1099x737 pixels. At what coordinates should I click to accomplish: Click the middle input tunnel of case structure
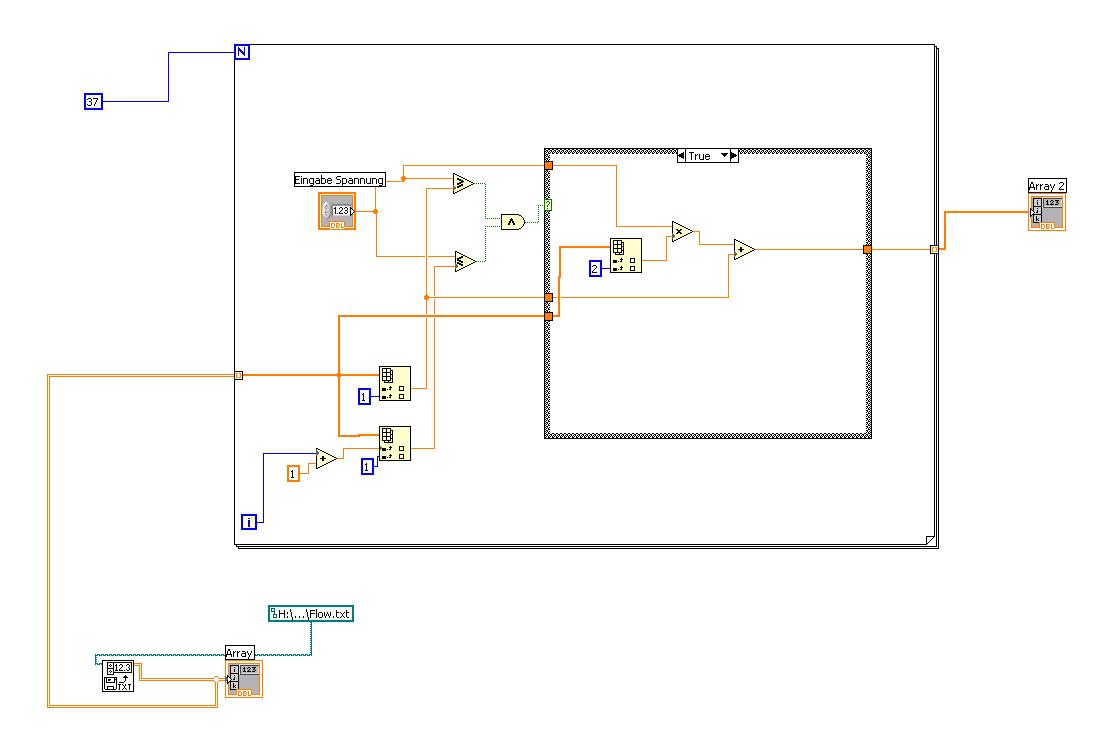(549, 298)
